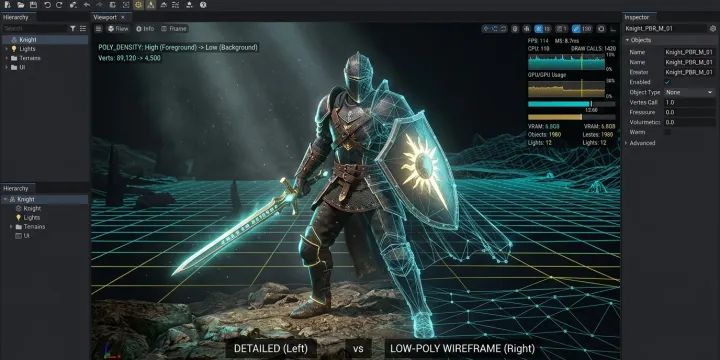Click the Redo clockwise arrow icon

point(59,5)
